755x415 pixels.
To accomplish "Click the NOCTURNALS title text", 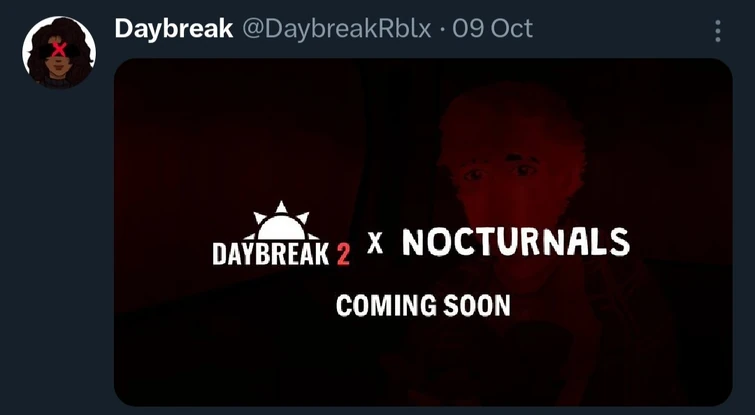I will (516, 242).
